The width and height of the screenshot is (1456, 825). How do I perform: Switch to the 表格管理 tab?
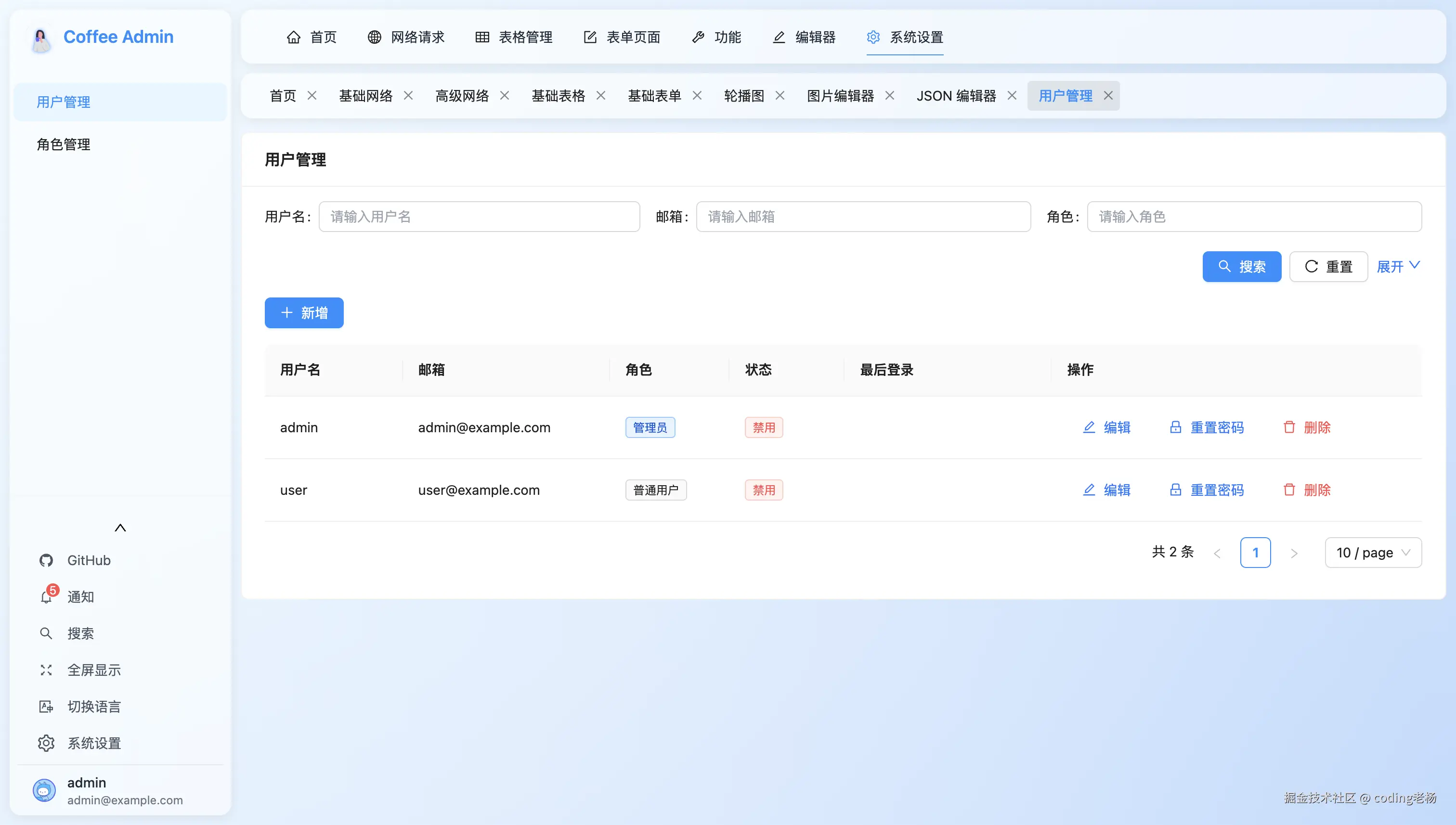(x=512, y=38)
